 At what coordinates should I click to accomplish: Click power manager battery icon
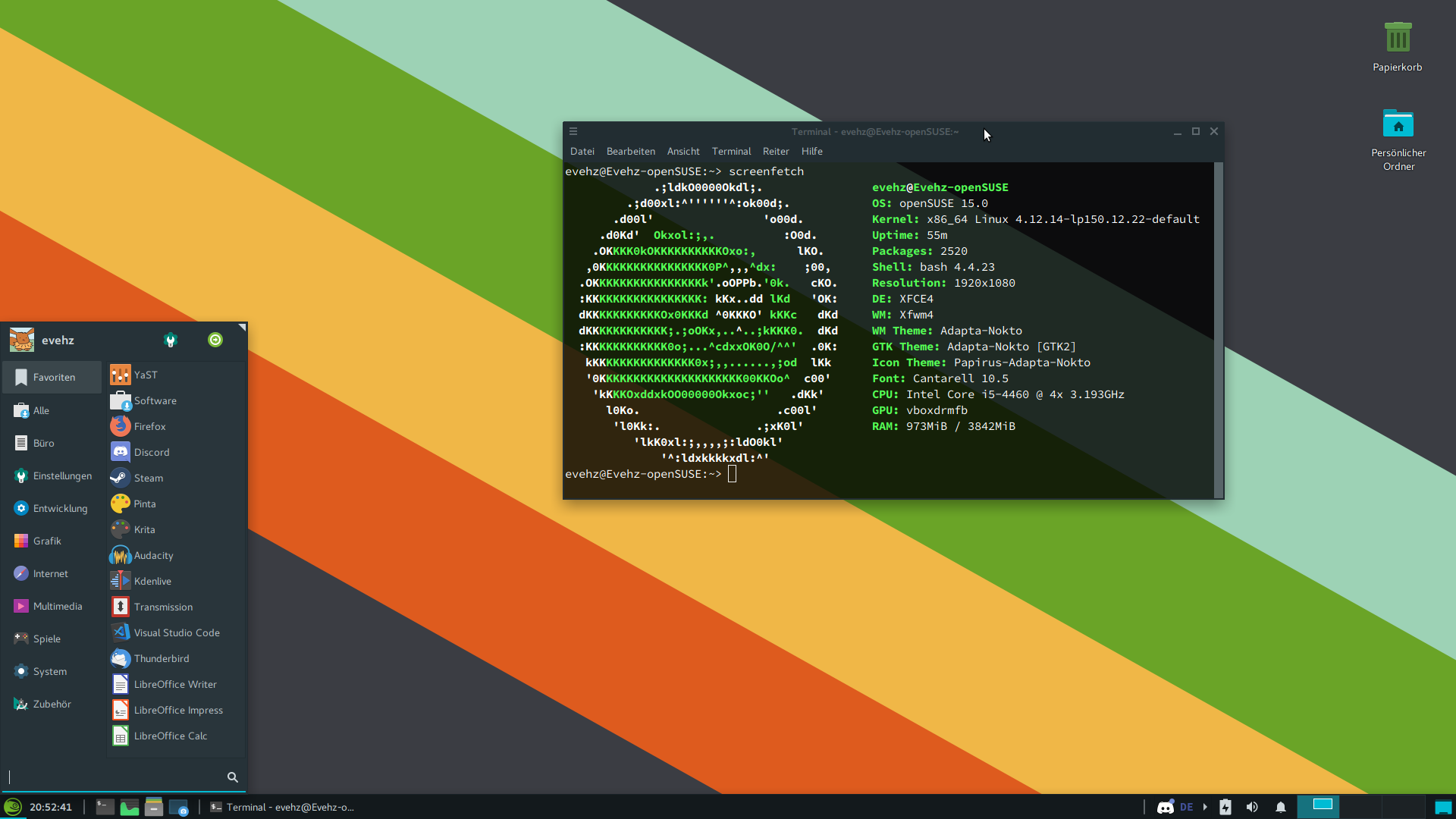[1225, 807]
